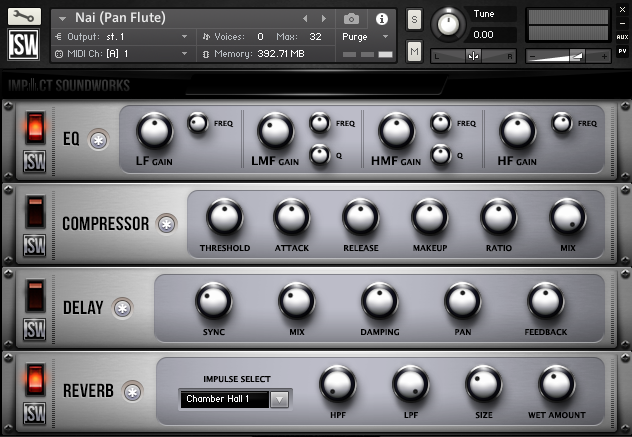This screenshot has height=437, width=632.
Task: Disable the Reverb power switch
Action: click(x=35, y=380)
